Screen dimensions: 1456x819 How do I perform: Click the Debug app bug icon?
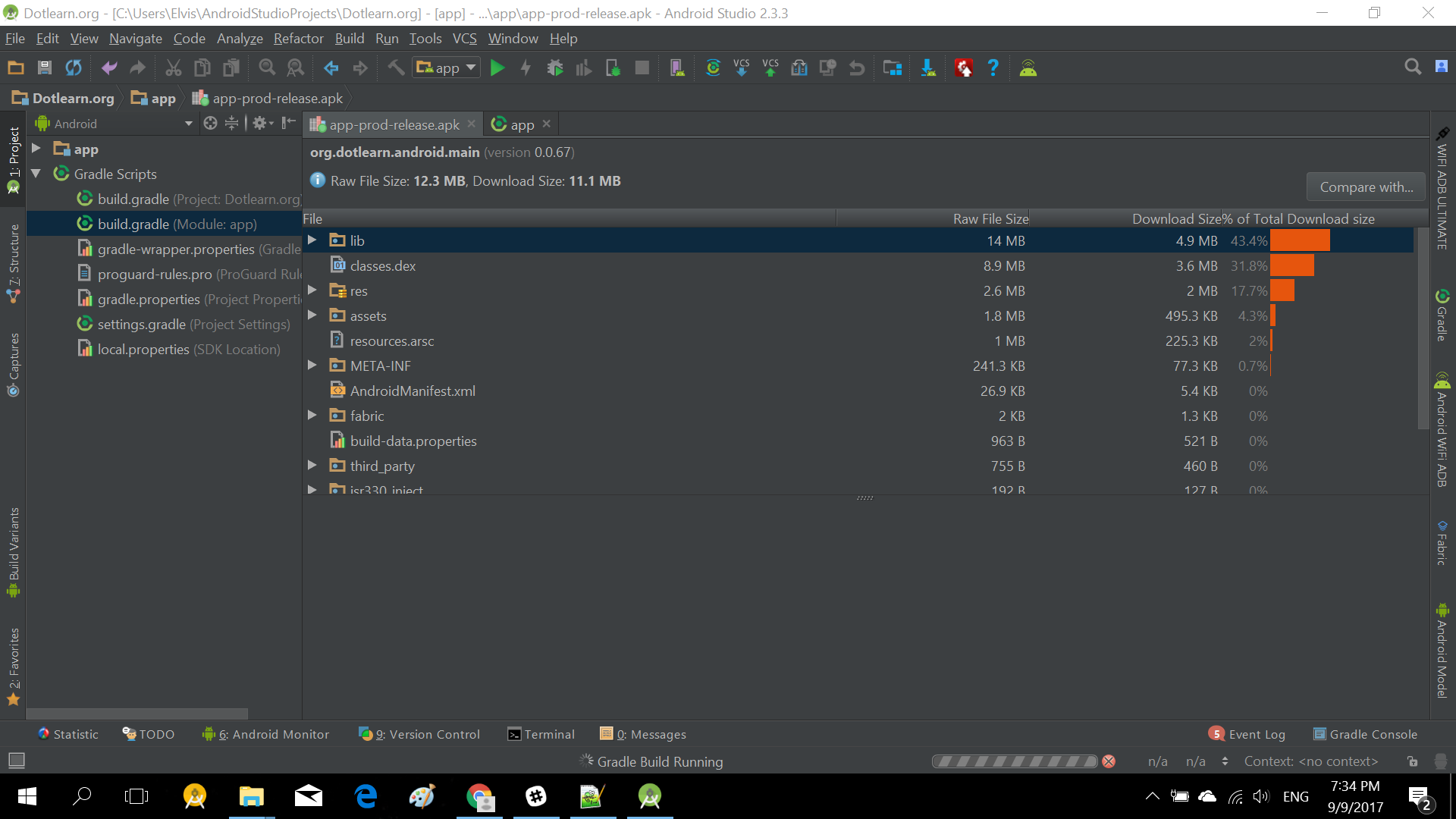(x=555, y=68)
